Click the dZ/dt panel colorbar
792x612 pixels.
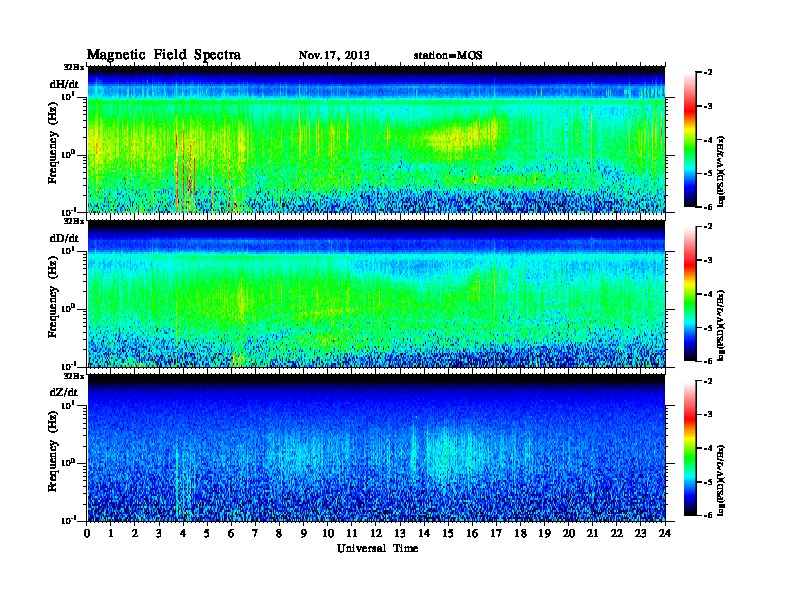tap(690, 448)
